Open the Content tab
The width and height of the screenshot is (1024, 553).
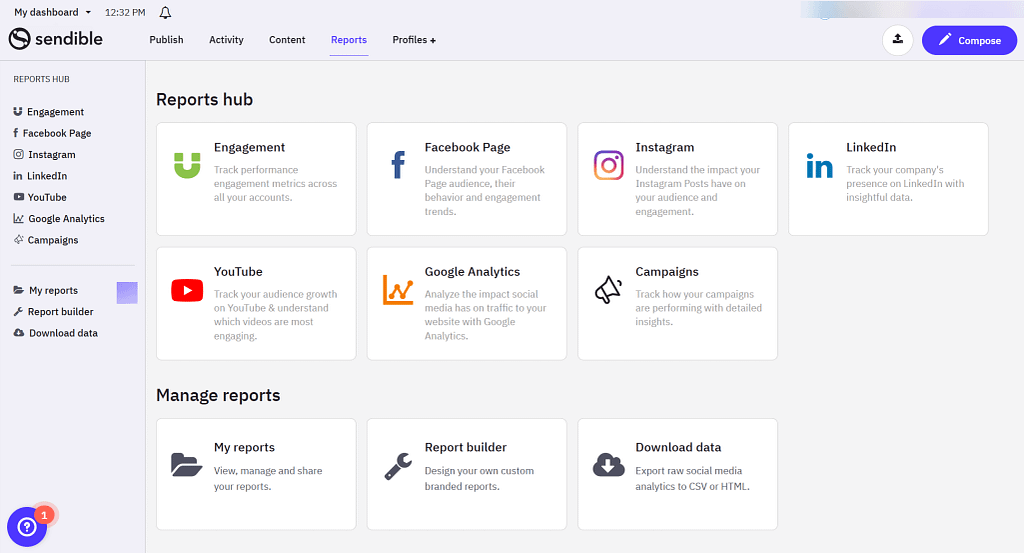287,40
